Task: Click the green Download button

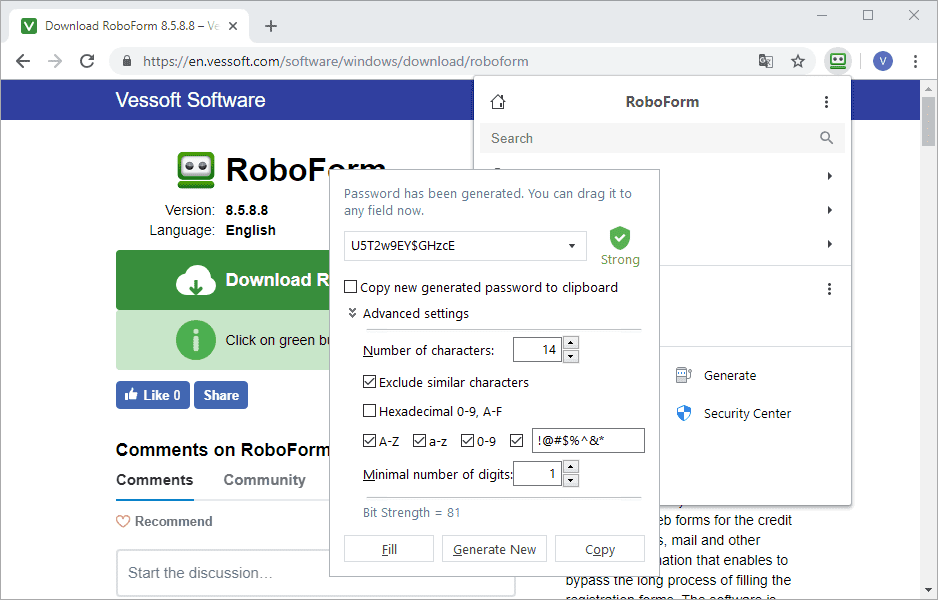Action: pyautogui.click(x=223, y=280)
